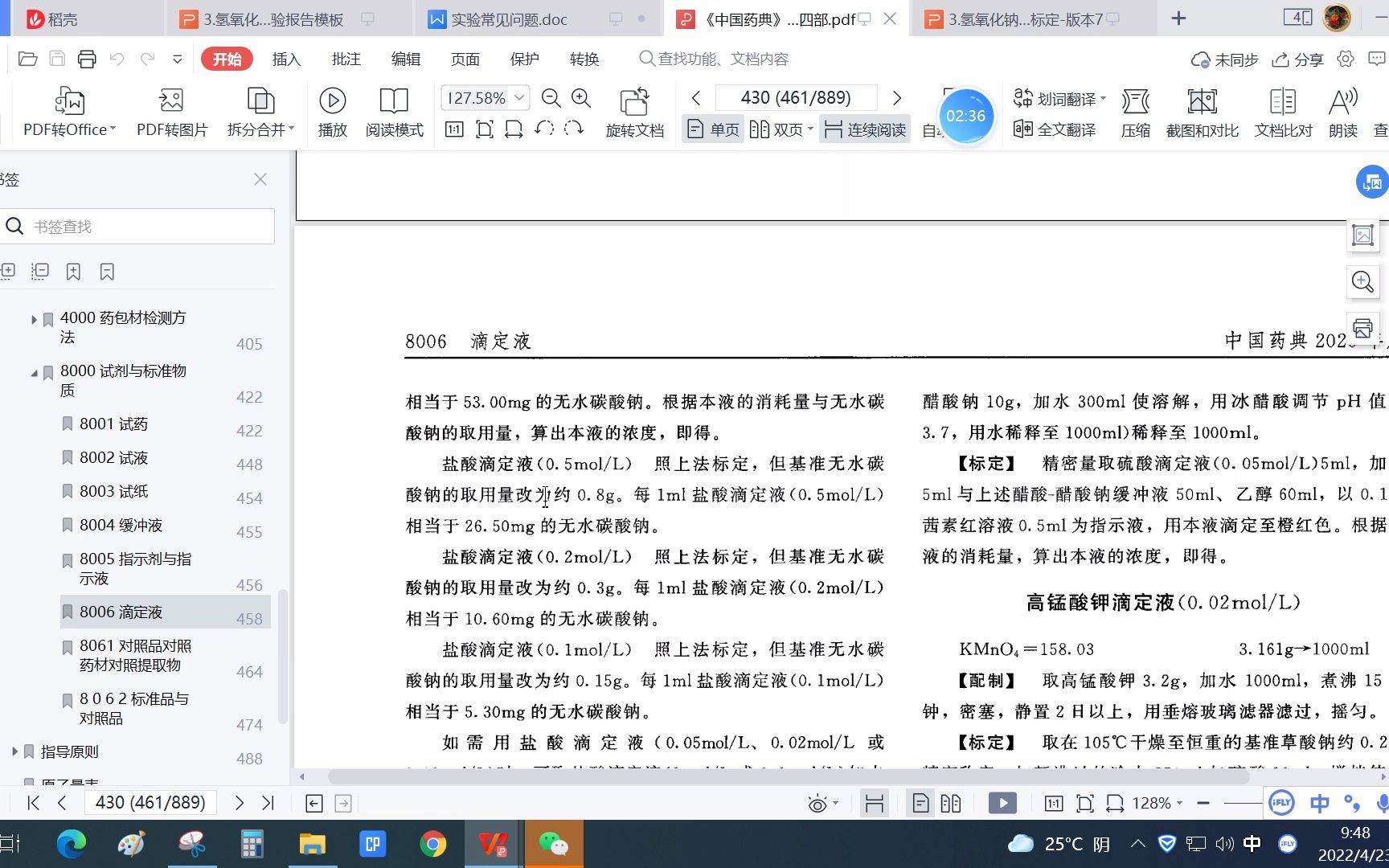Collapse the 8000 试剂与标准物质 bookmark
Image resolution: width=1389 pixels, height=868 pixels.
tap(34, 372)
